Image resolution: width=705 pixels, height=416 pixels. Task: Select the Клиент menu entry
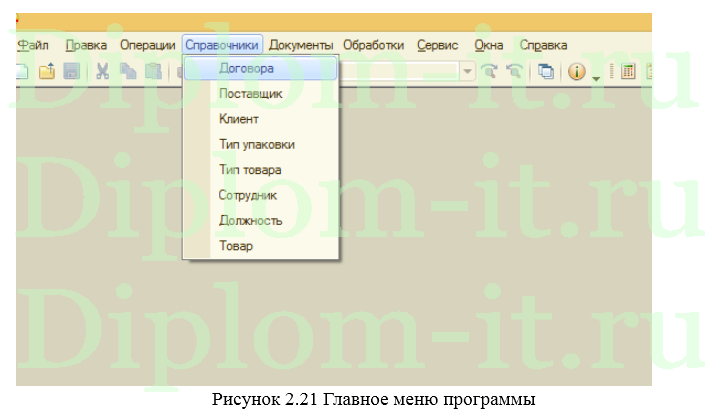[239, 119]
